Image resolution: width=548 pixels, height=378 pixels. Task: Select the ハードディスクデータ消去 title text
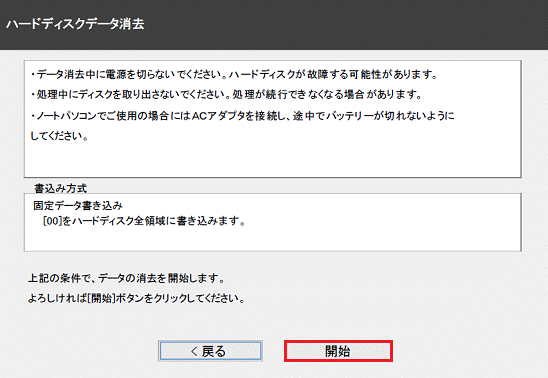75,24
